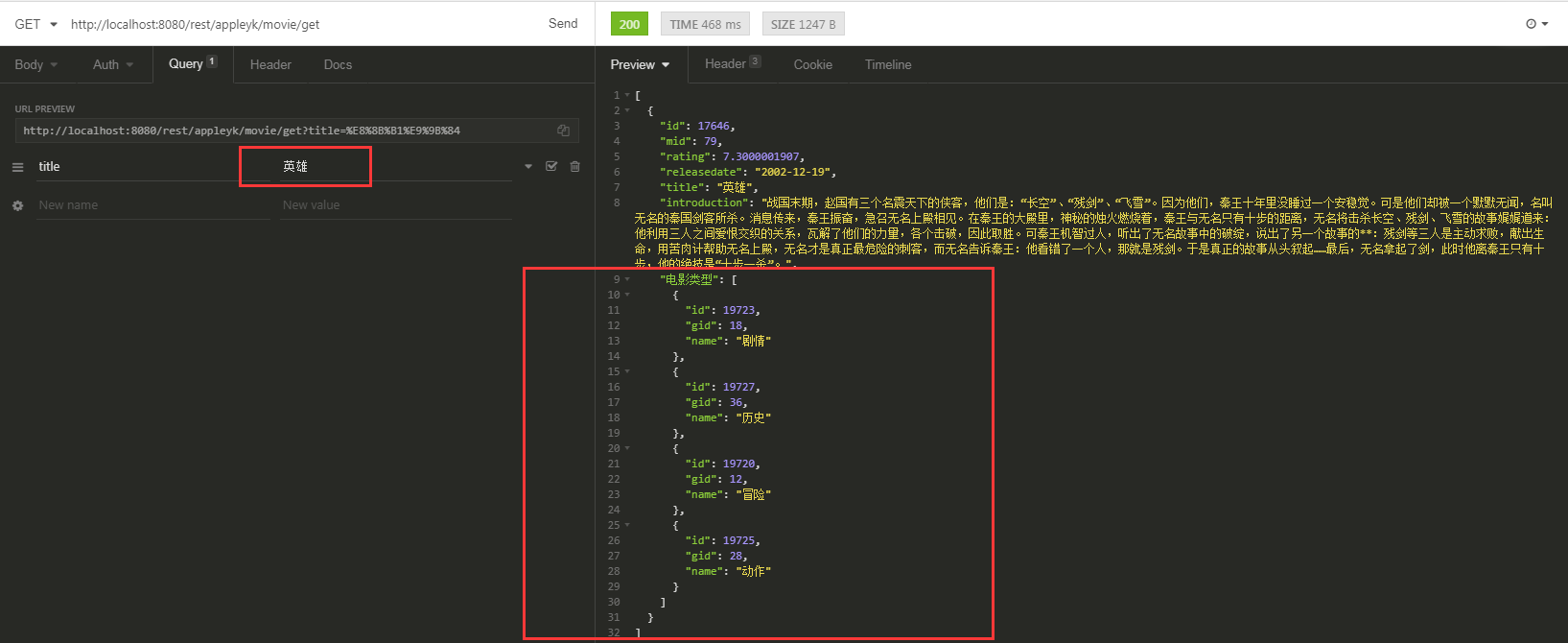Click the "id": 19727 line
The width and height of the screenshot is (1568, 643).
[723, 387]
